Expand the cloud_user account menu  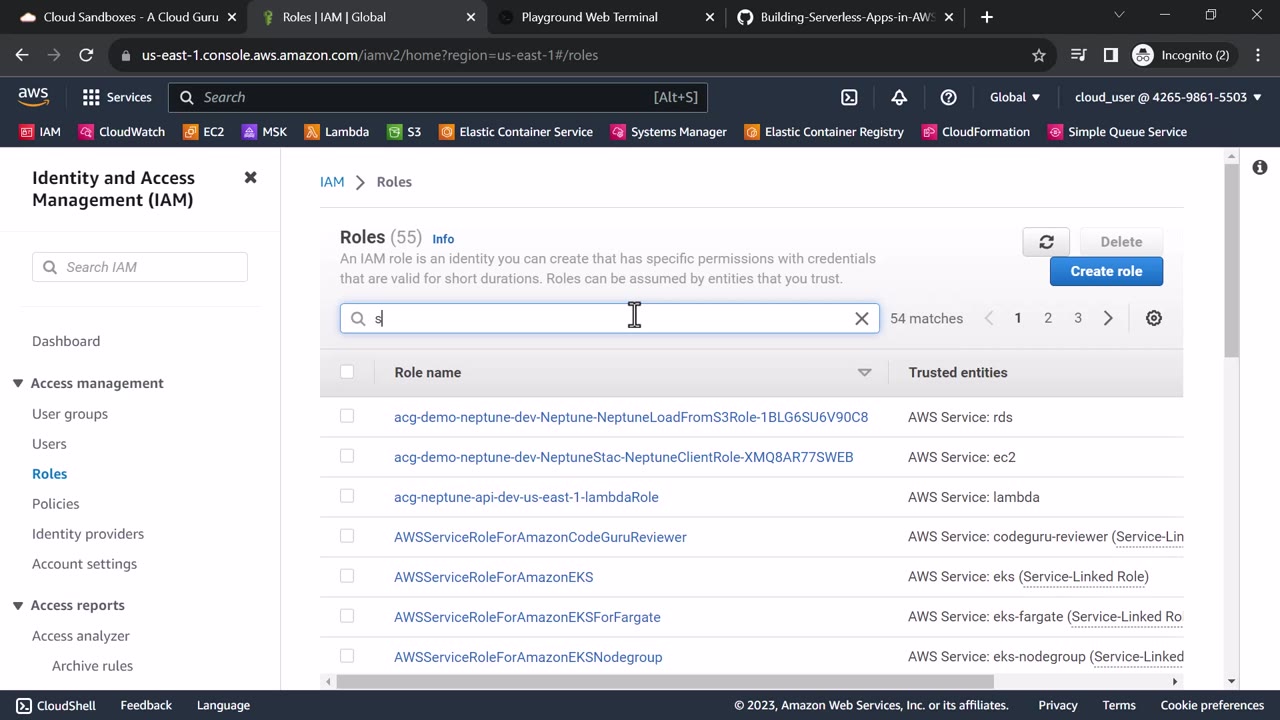(1168, 97)
